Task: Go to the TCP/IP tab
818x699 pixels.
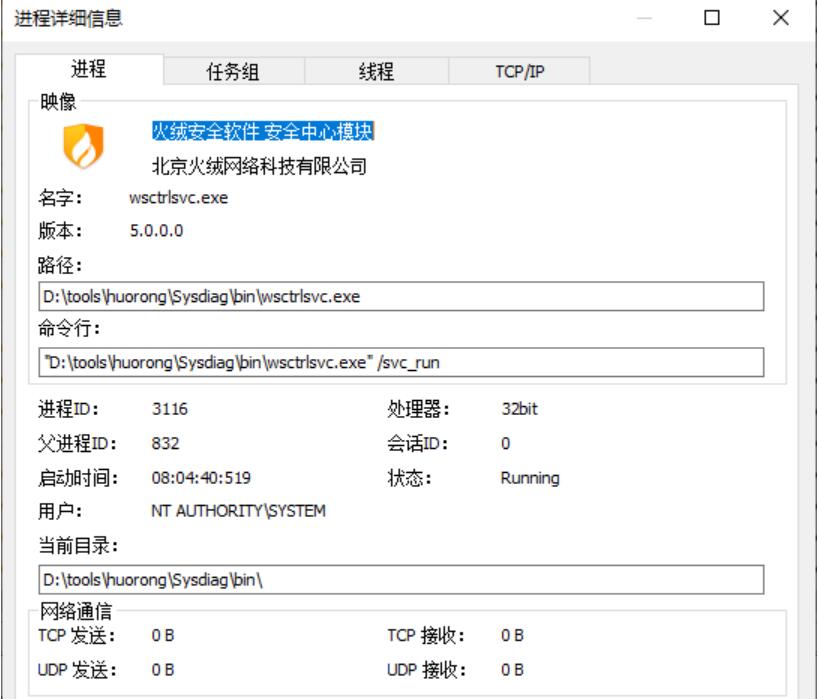Action: tap(520, 71)
